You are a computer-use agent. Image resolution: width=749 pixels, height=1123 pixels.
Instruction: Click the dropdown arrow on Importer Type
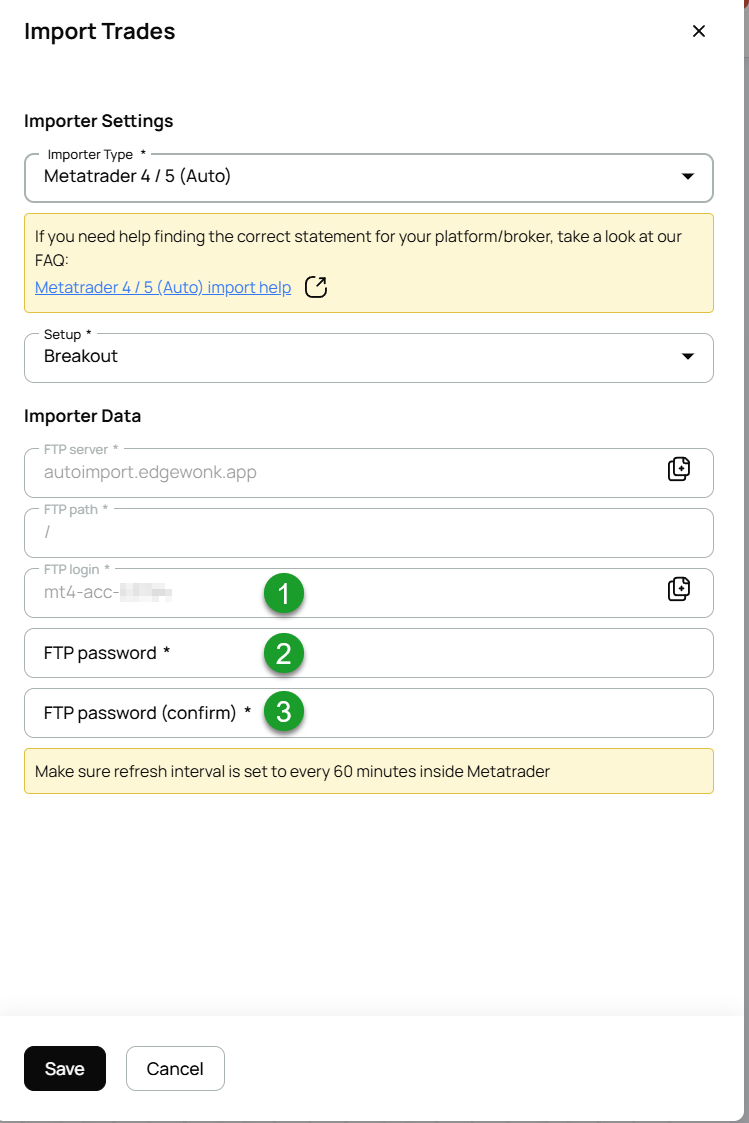[x=688, y=174]
